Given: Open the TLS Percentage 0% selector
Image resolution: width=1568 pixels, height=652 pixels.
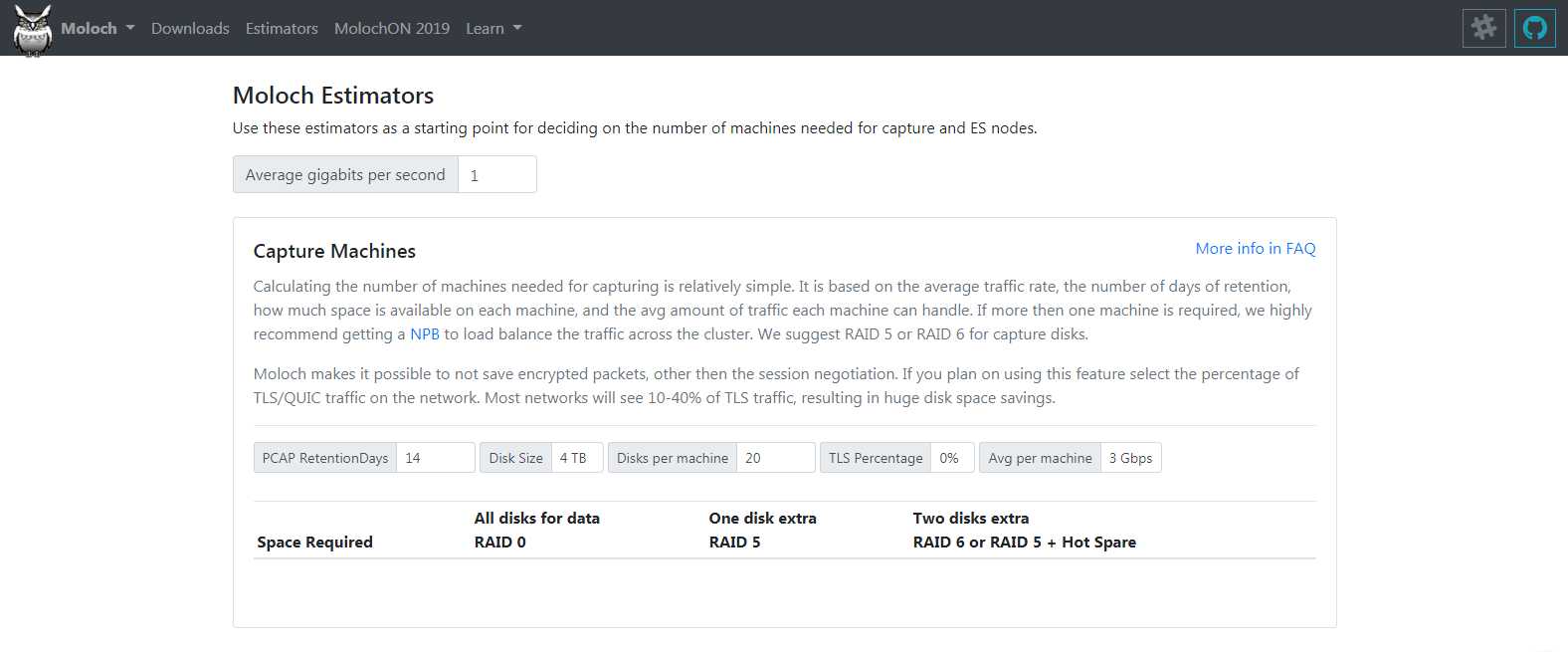Looking at the screenshot, I should pyautogui.click(x=952, y=458).
